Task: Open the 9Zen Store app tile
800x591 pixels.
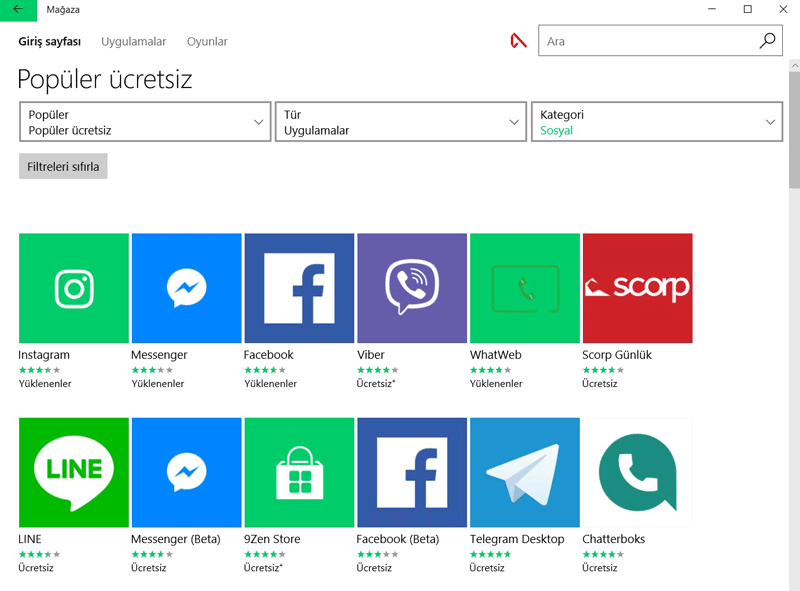Action: tap(299, 473)
